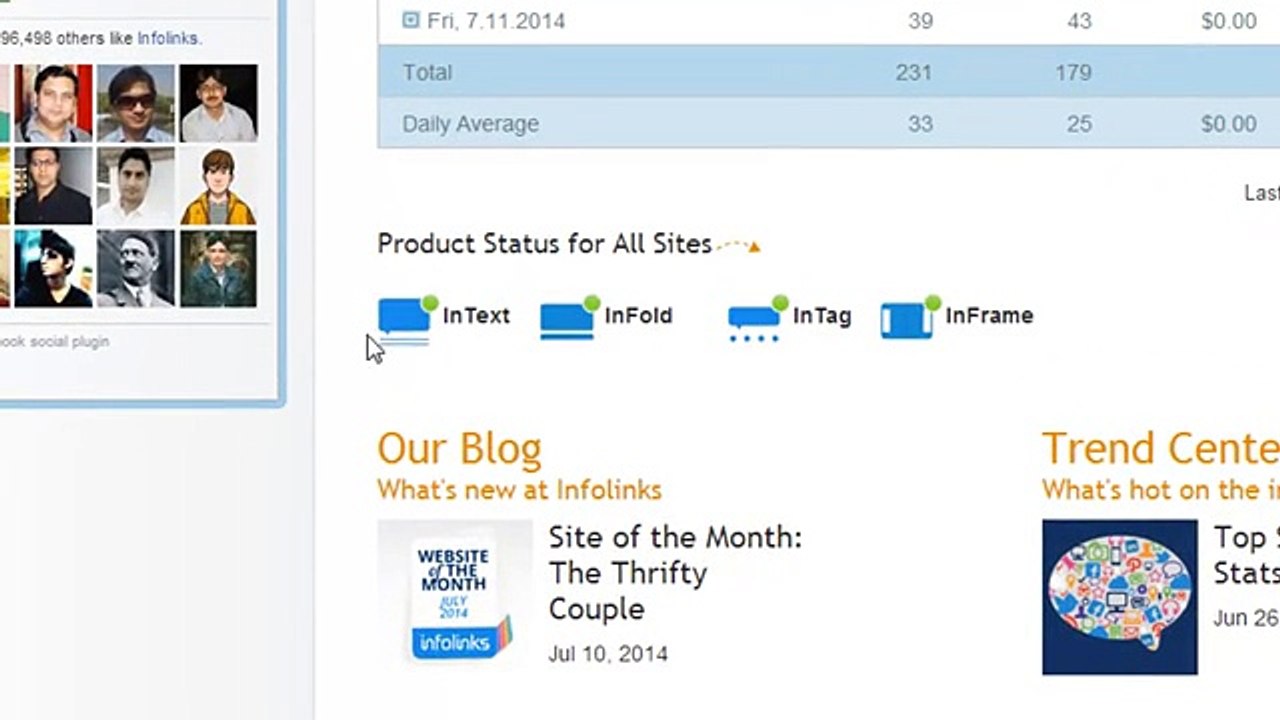
Task: Click the Trend Center heading
Action: coord(1160,449)
